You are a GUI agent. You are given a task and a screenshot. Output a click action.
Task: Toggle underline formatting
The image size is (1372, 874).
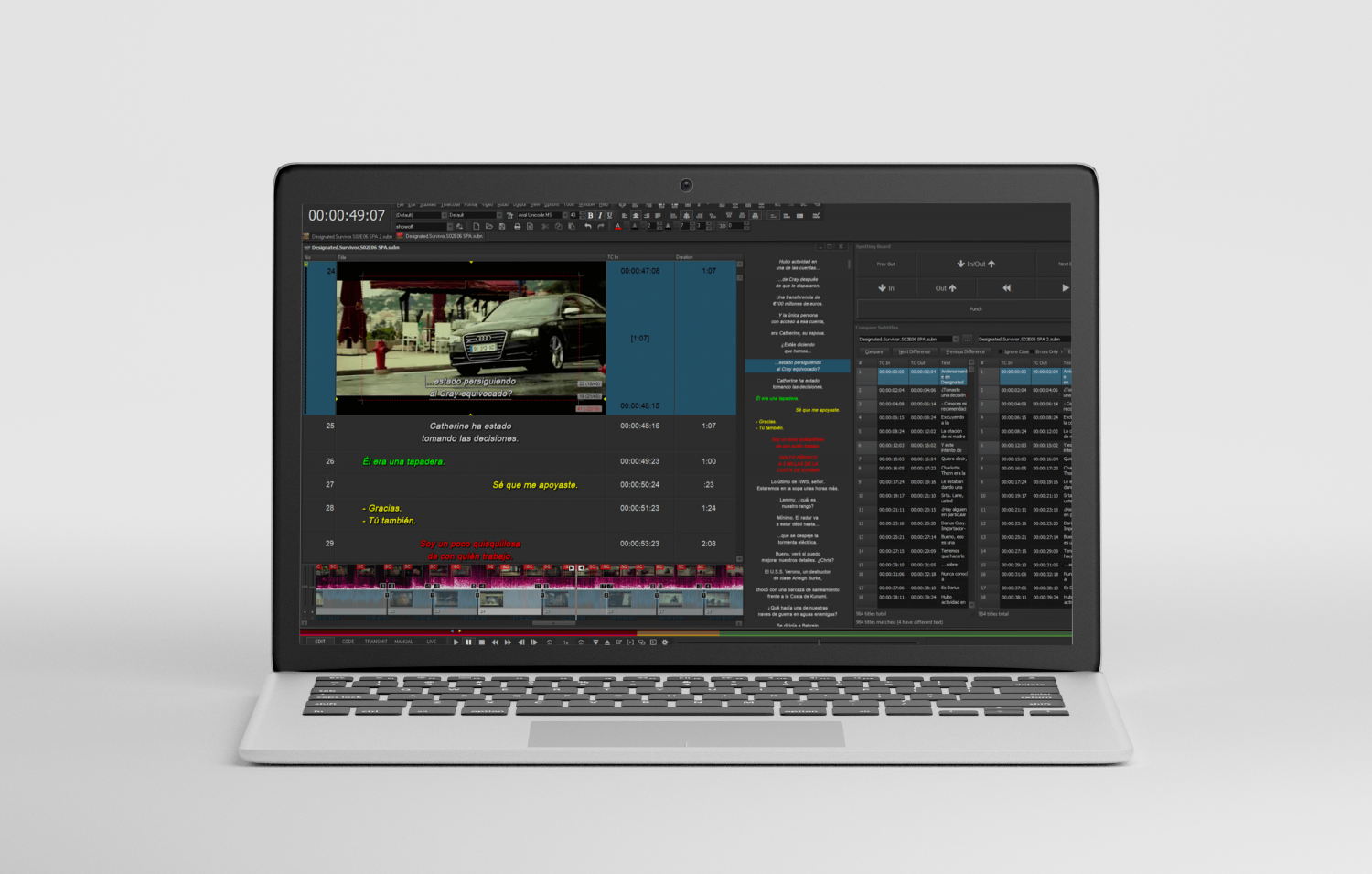click(609, 215)
